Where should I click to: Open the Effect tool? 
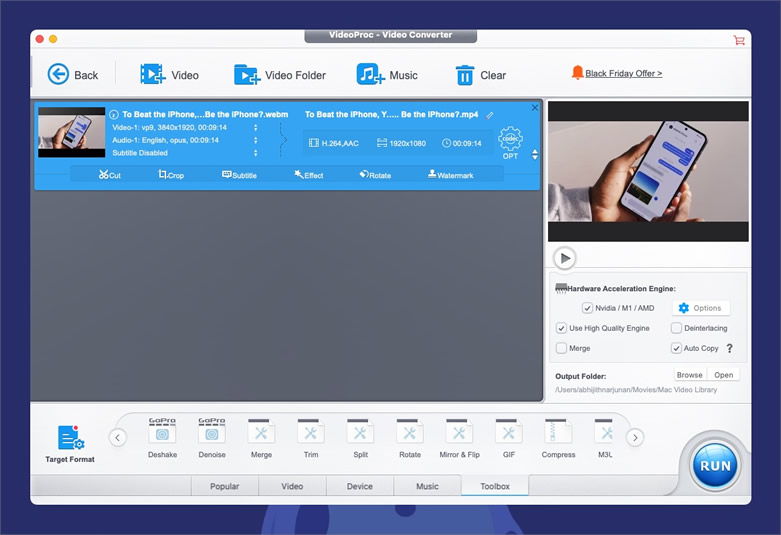click(x=309, y=175)
